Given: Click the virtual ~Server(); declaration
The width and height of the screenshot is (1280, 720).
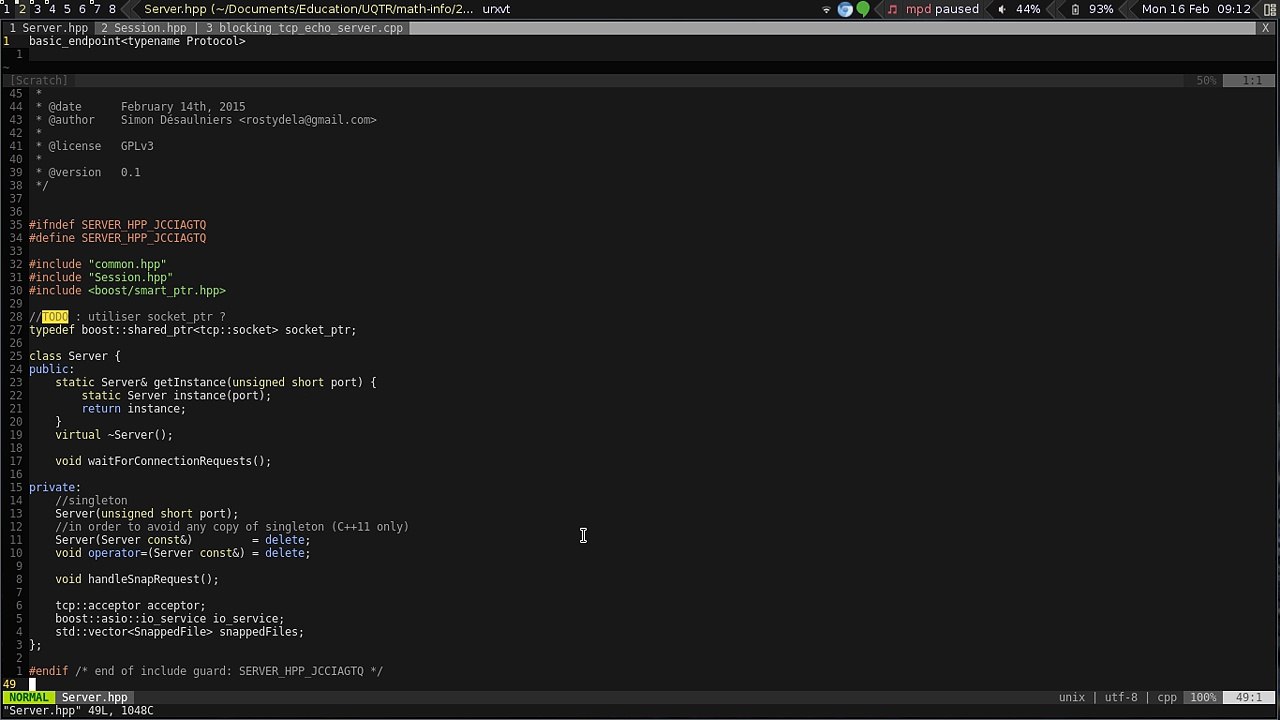Looking at the screenshot, I should pyautogui.click(x=113, y=435).
